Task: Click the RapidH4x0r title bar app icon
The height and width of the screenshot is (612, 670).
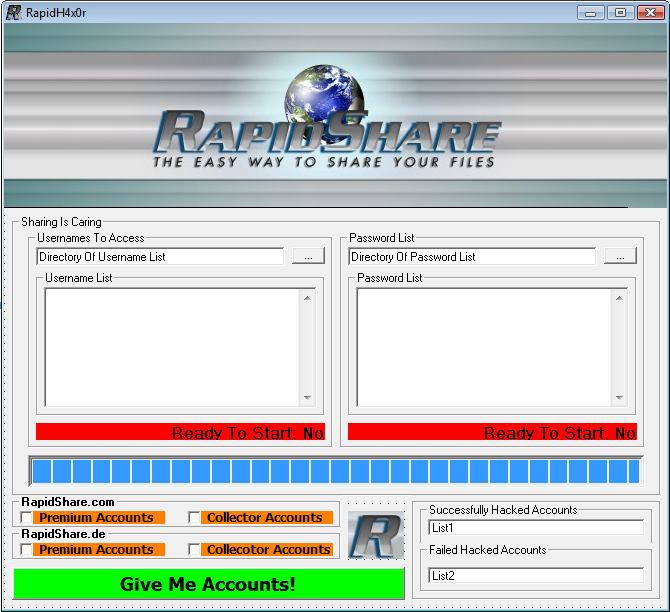Action: [x=13, y=12]
